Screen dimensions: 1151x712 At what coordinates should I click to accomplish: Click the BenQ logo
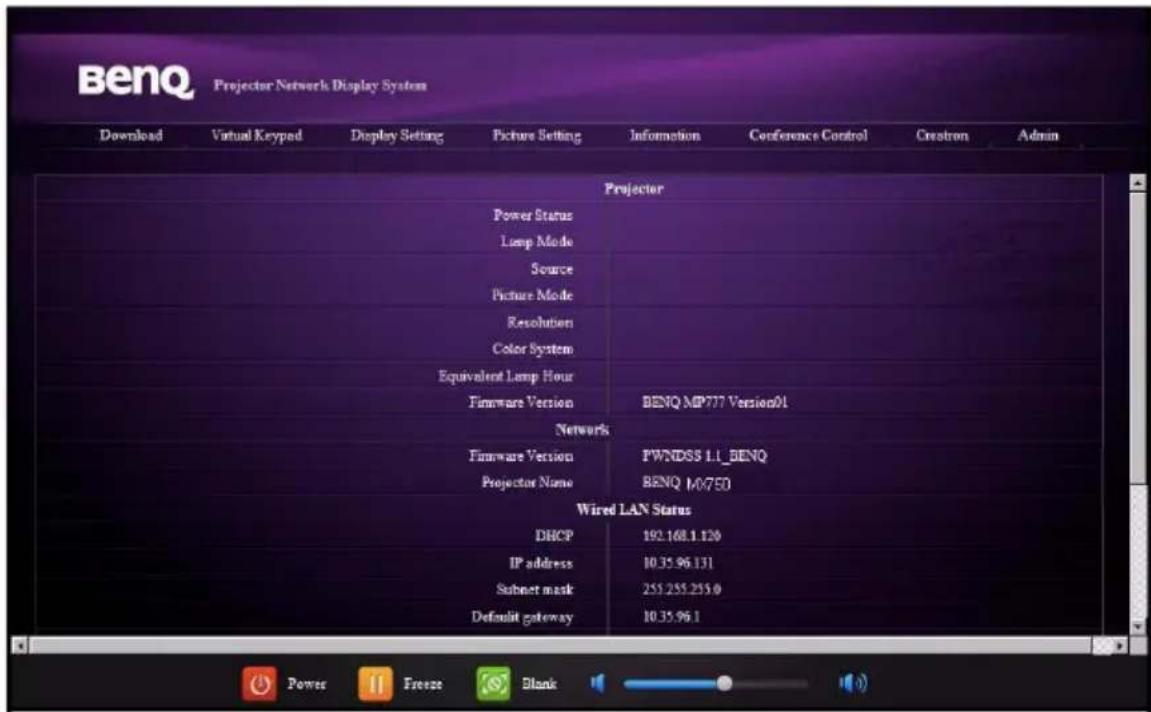136,81
